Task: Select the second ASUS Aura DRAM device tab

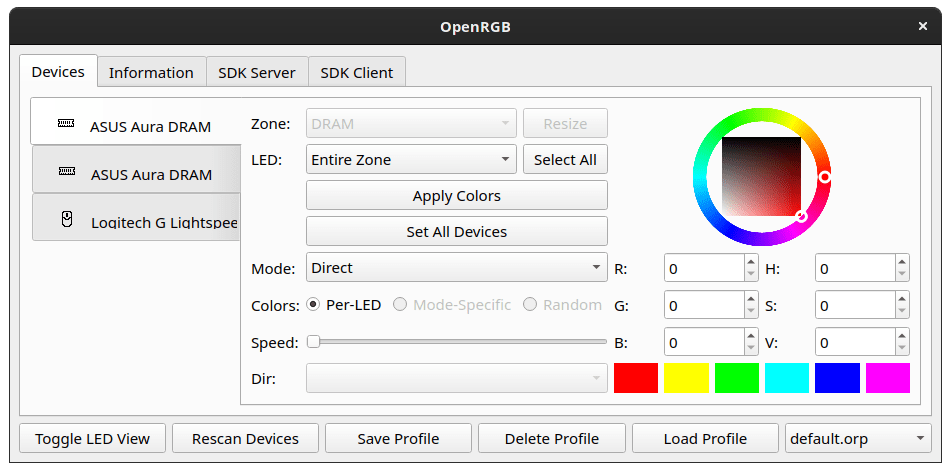Action: pos(136,169)
